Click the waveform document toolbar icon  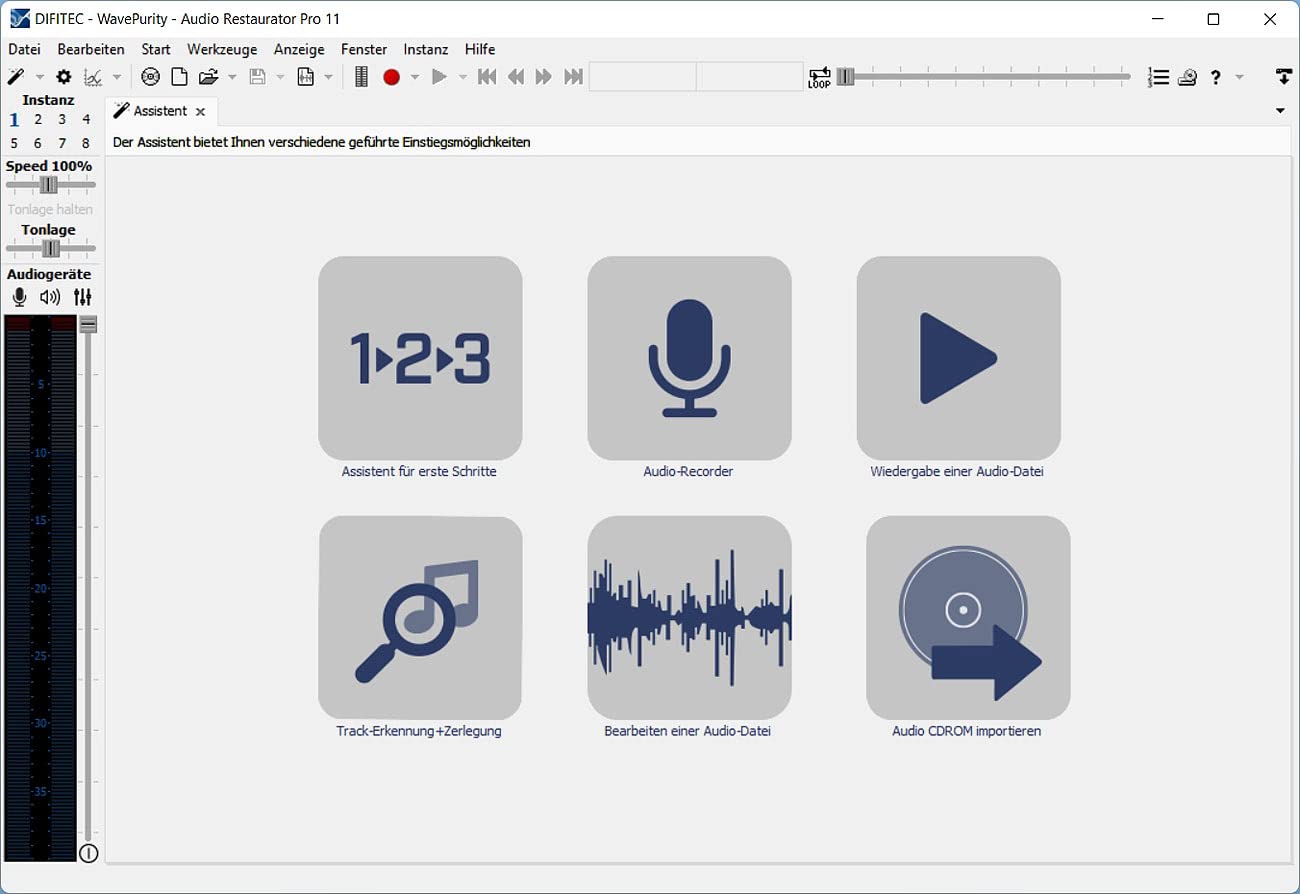pos(306,77)
